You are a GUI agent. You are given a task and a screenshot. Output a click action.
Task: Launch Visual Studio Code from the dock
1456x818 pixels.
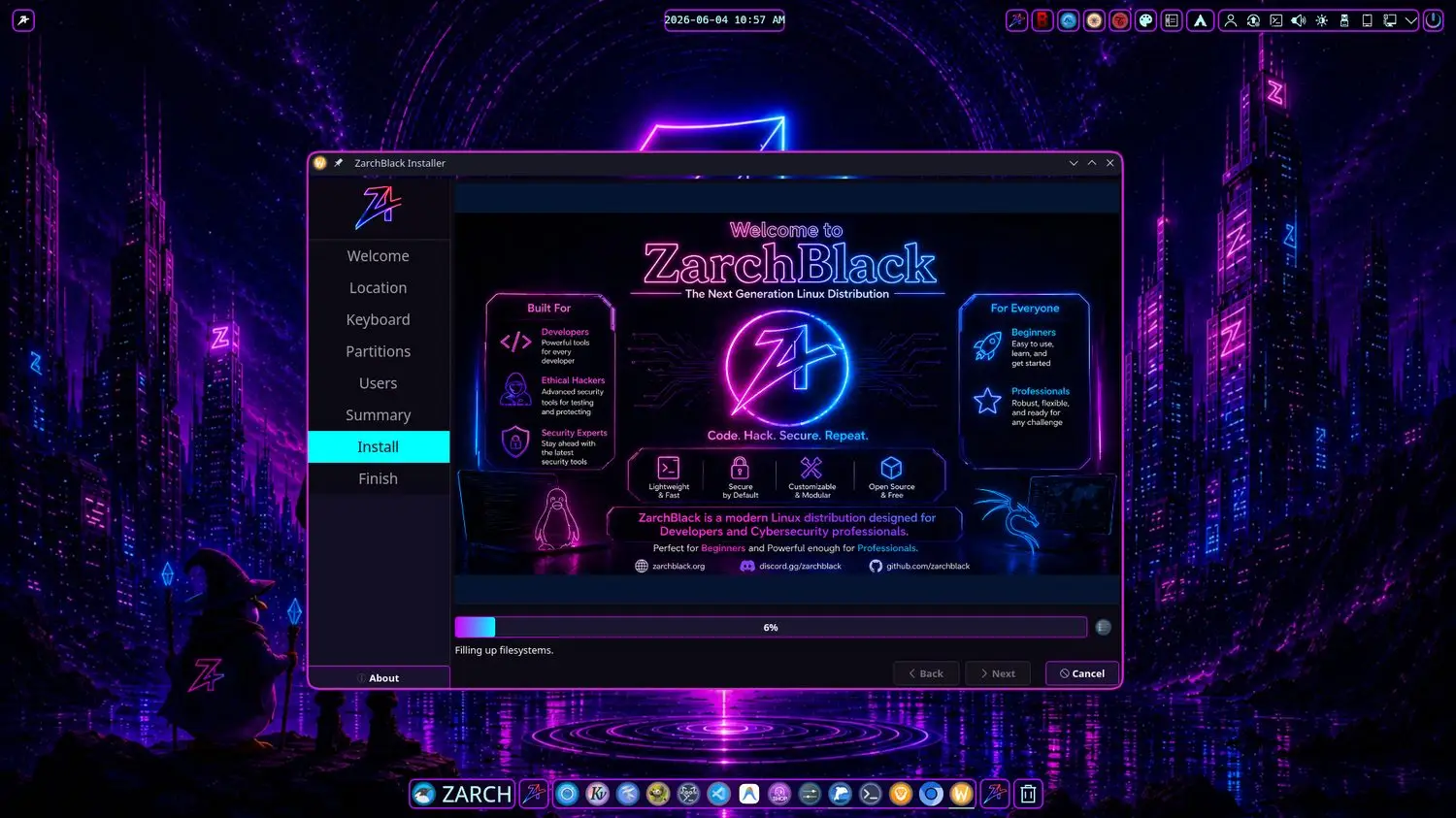pos(718,794)
